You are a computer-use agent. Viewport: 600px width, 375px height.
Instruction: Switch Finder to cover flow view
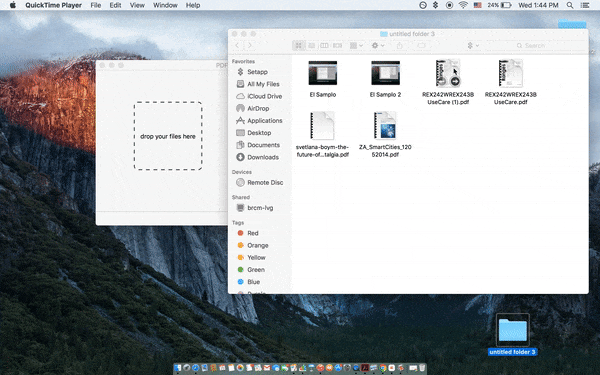point(338,46)
